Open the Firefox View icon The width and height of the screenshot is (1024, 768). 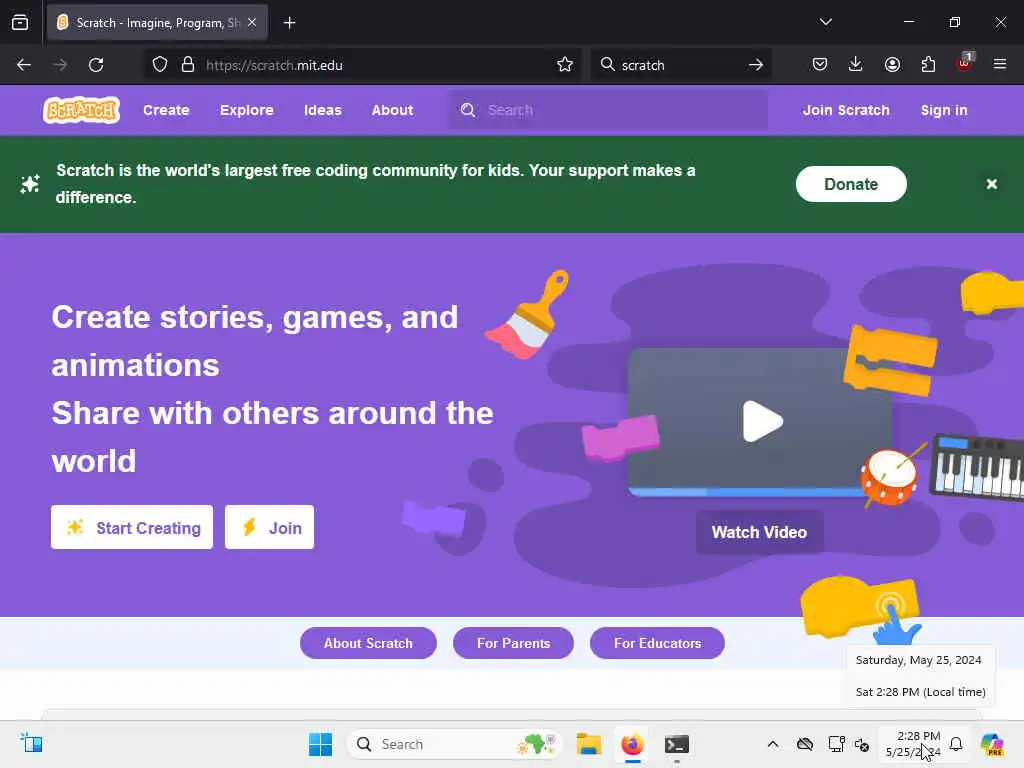(20, 22)
